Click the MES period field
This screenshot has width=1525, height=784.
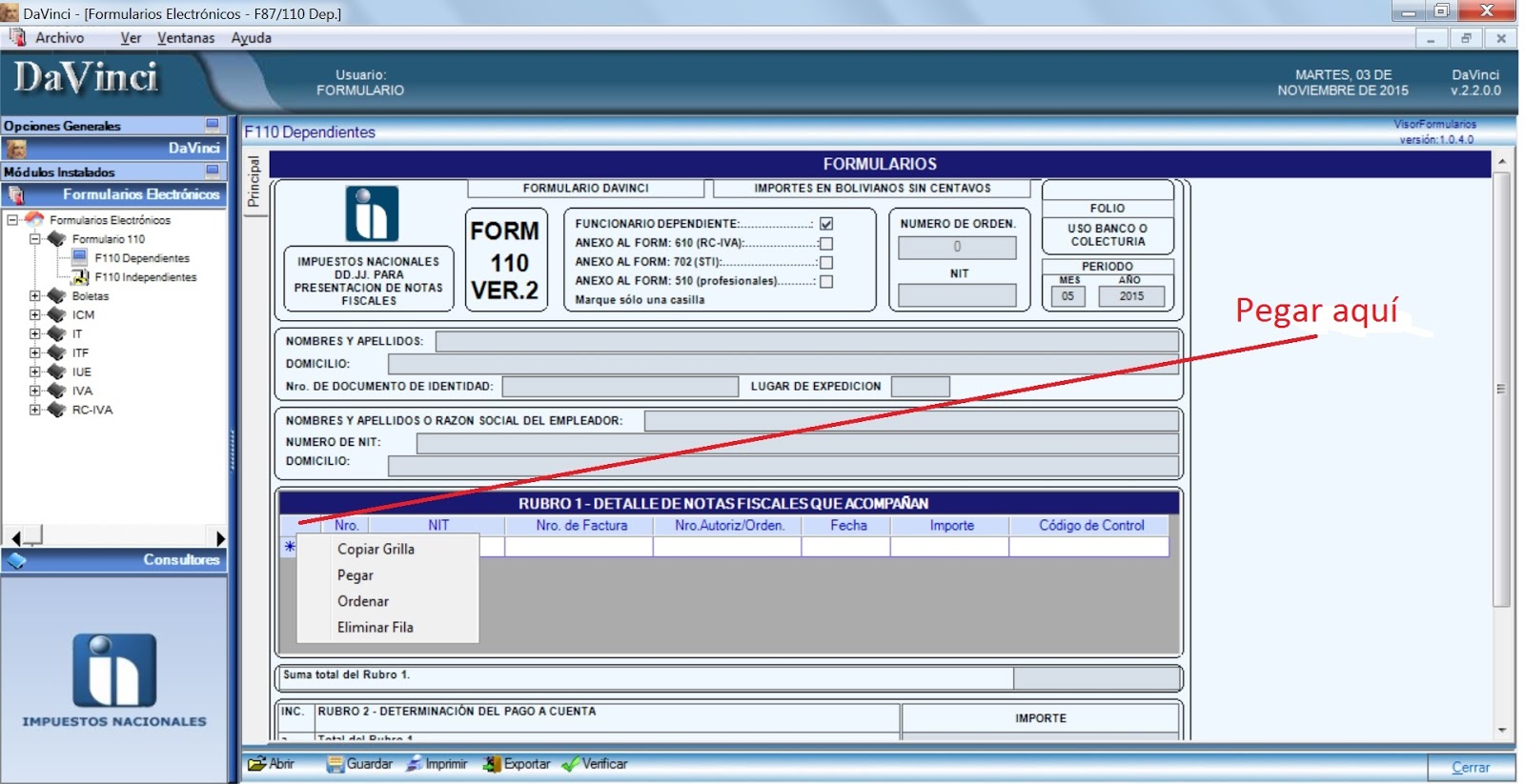[1067, 296]
